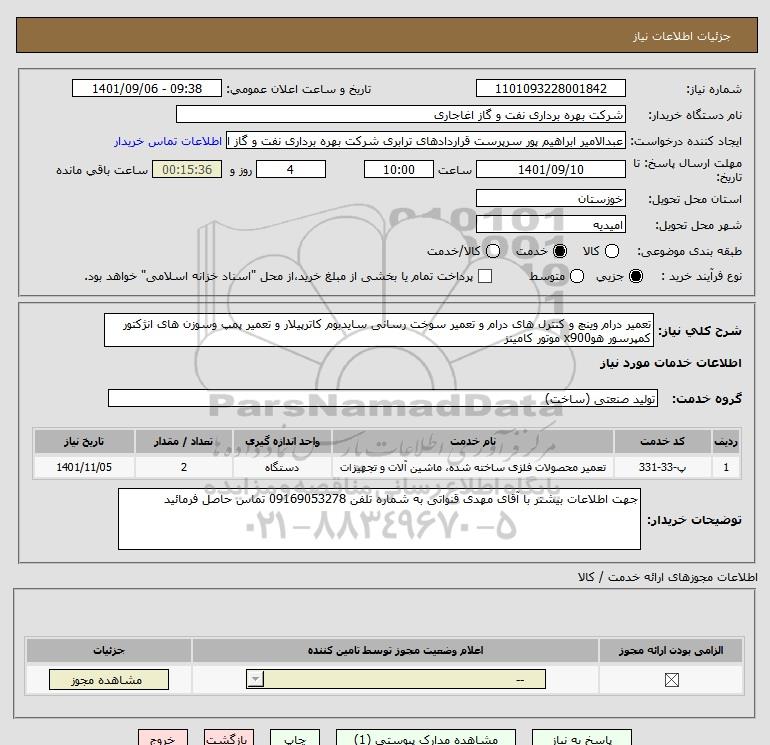The height and width of the screenshot is (745, 770).
Task: Click the تاریخ نیاز column header
Action: [84, 441]
